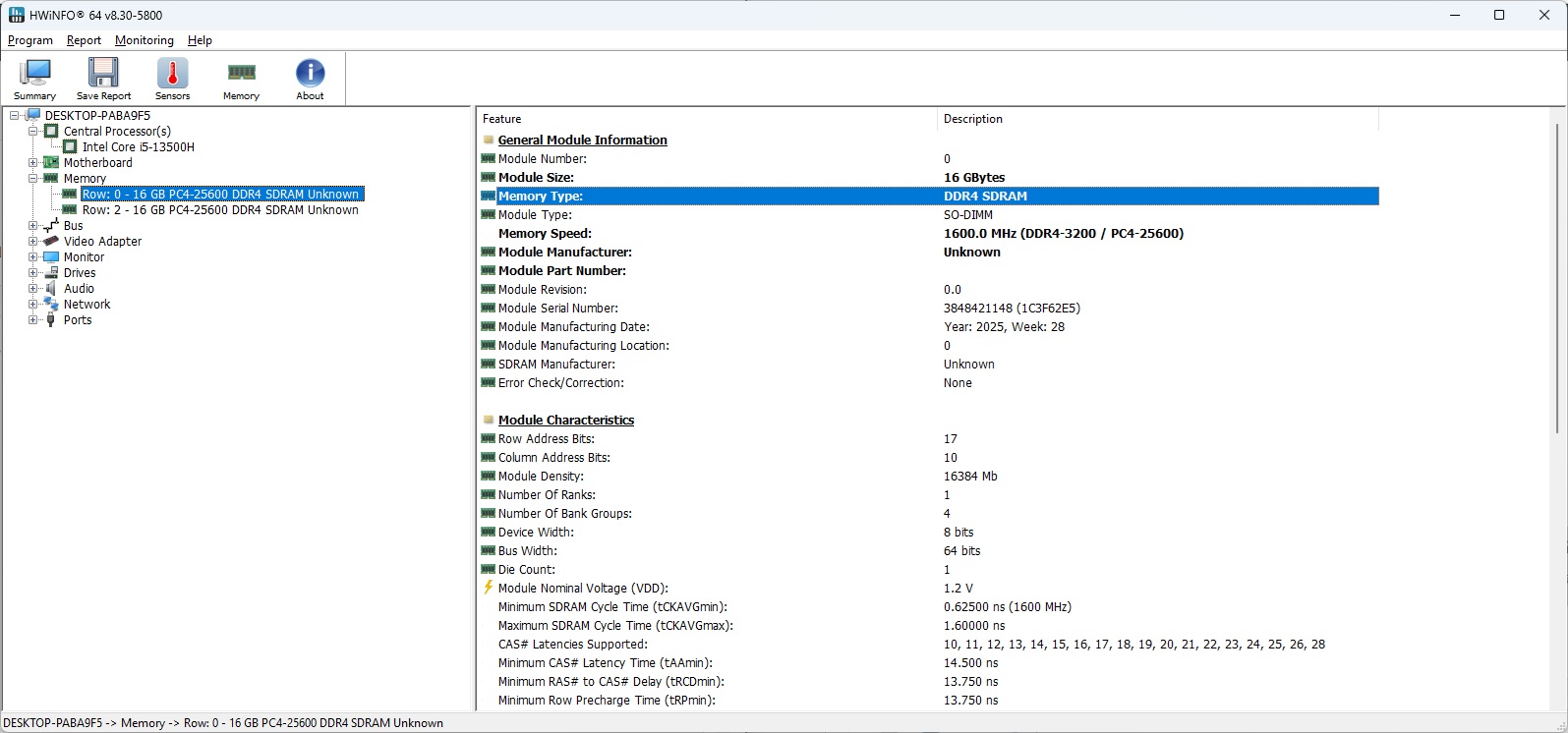Click '1600.0 MHz (DDR4-3200 / PC4-25600)' value
1568x733 pixels.
[1064, 234]
